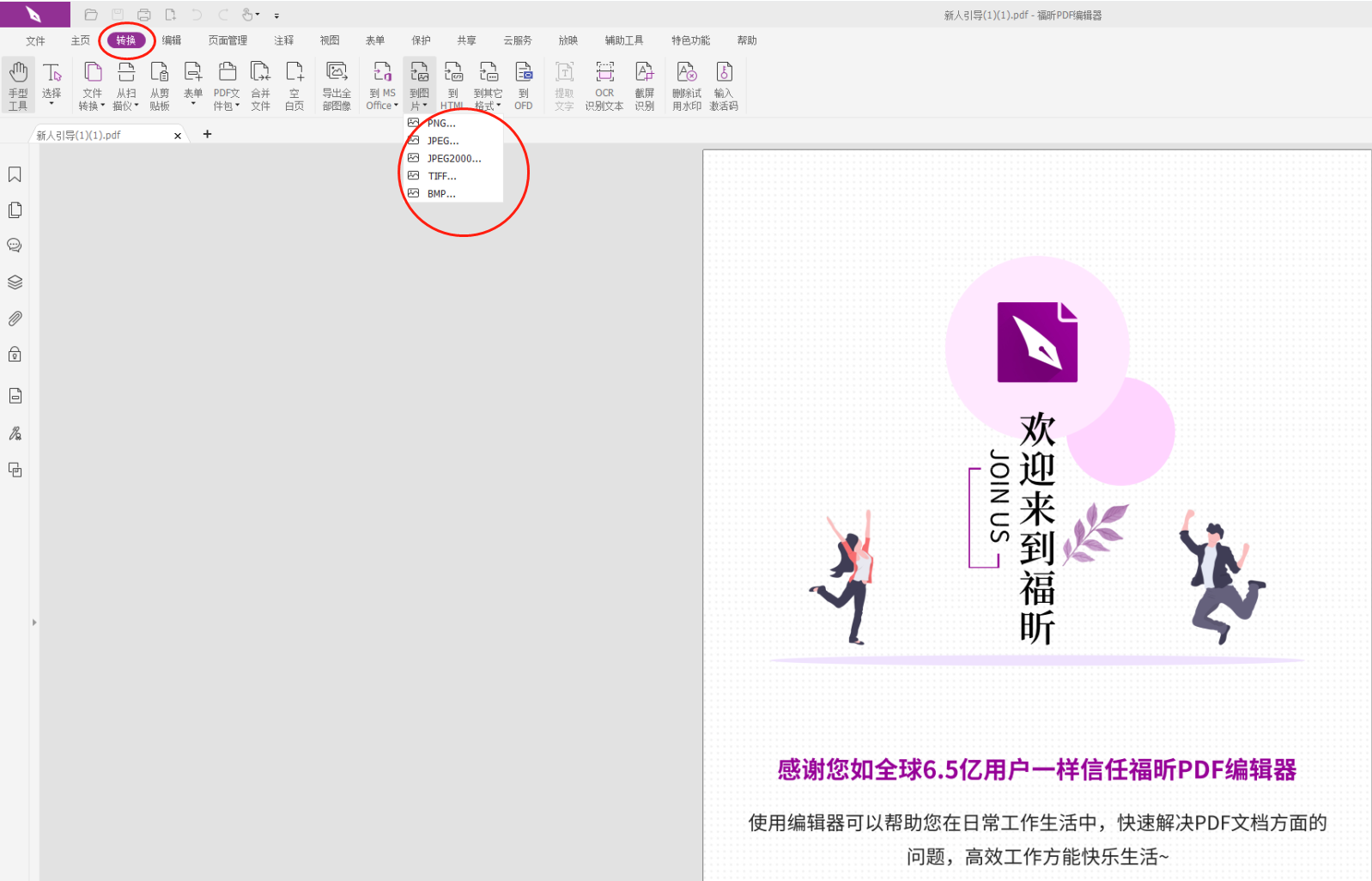Click the 到 OFD convert icon
This screenshot has width=1372, height=881.
pyautogui.click(x=524, y=85)
